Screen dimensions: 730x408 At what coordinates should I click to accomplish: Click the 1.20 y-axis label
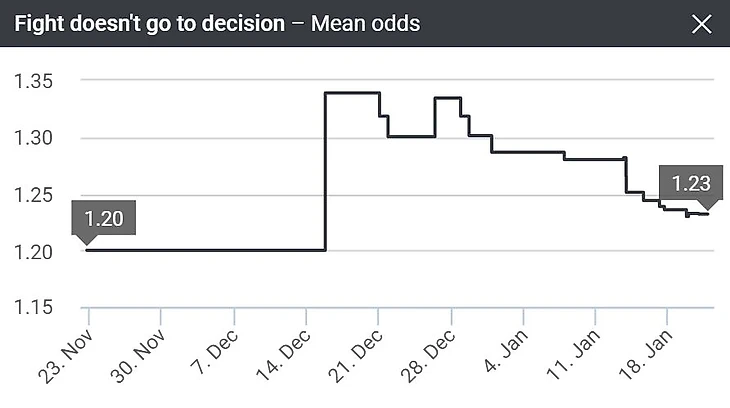click(33, 251)
